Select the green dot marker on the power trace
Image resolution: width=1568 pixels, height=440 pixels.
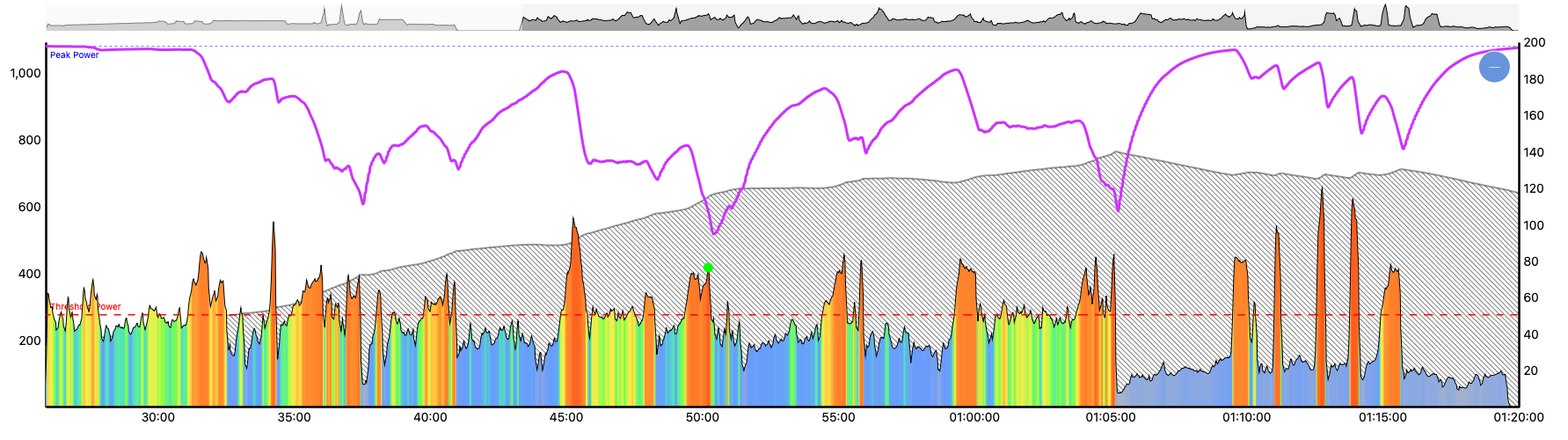708,268
